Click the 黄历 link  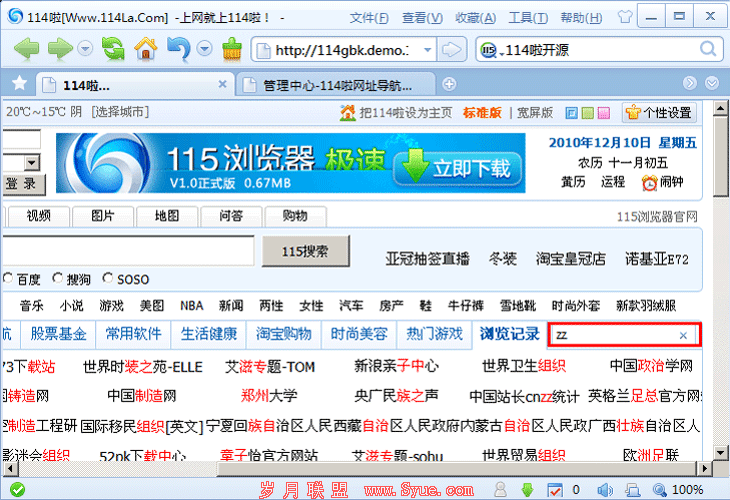coord(573,182)
